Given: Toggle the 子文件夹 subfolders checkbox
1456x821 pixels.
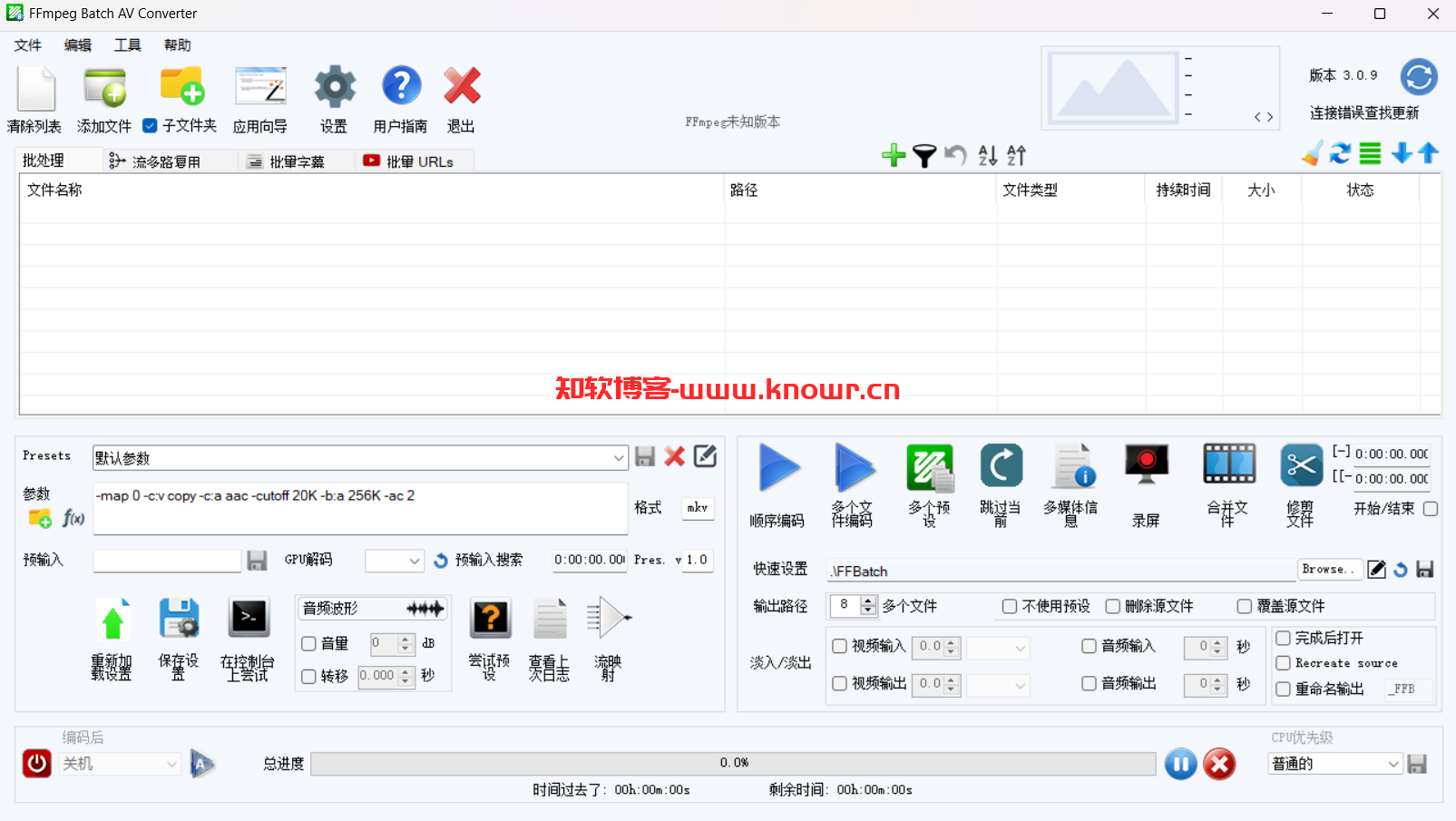Looking at the screenshot, I should tap(151, 126).
